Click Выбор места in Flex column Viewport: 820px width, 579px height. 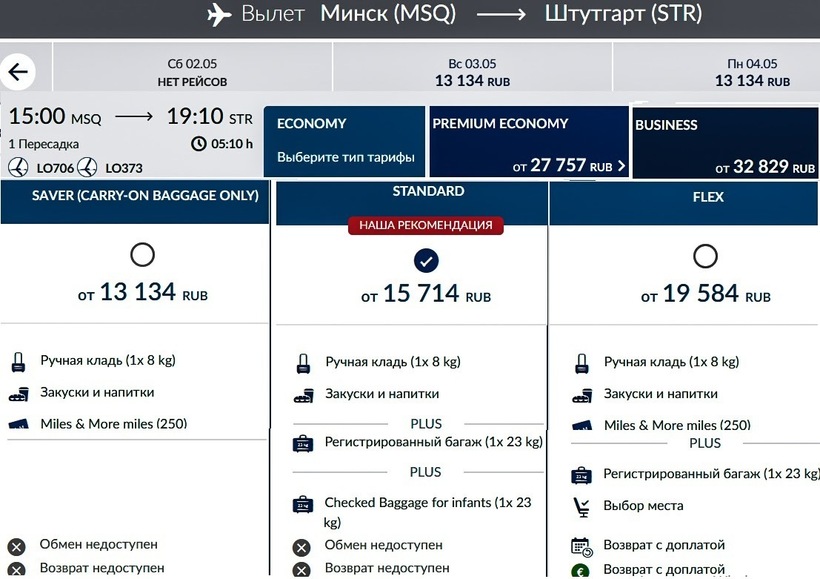coord(643,506)
